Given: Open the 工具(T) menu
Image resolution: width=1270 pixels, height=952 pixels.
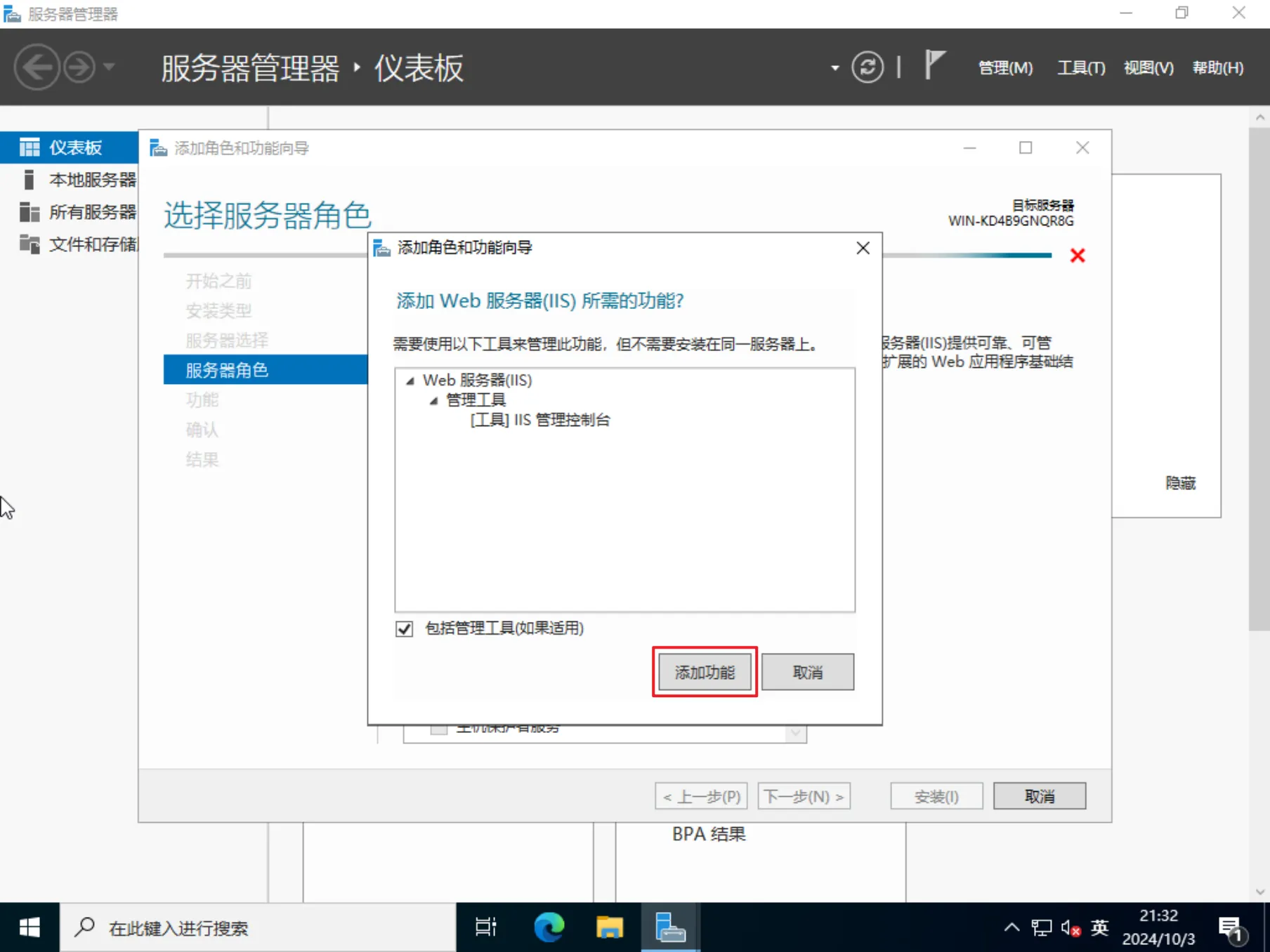Looking at the screenshot, I should point(1081,67).
